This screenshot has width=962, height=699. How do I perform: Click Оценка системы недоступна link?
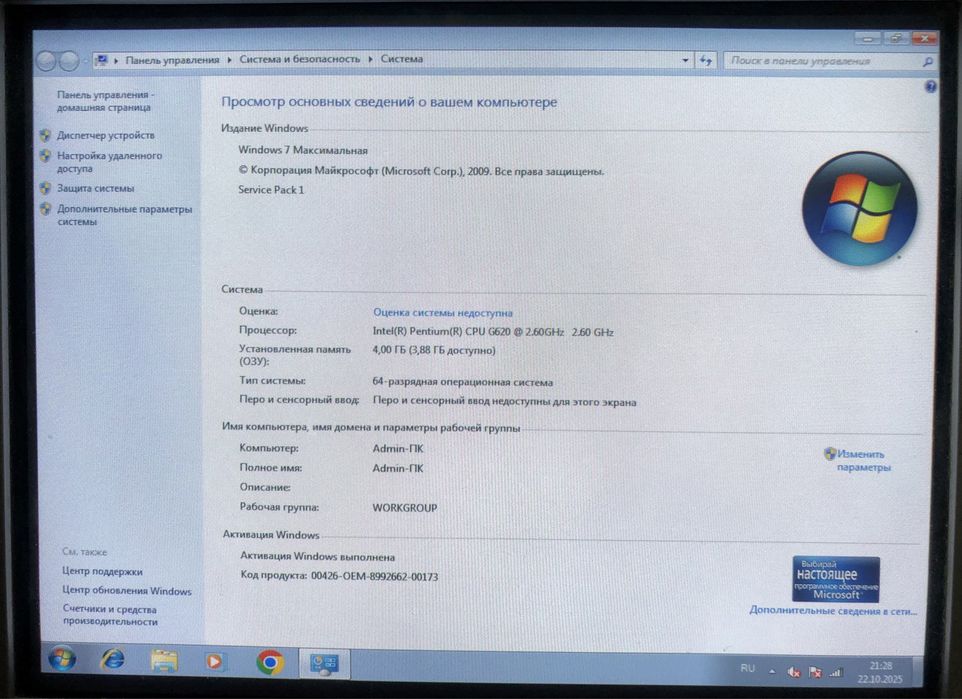point(442,312)
